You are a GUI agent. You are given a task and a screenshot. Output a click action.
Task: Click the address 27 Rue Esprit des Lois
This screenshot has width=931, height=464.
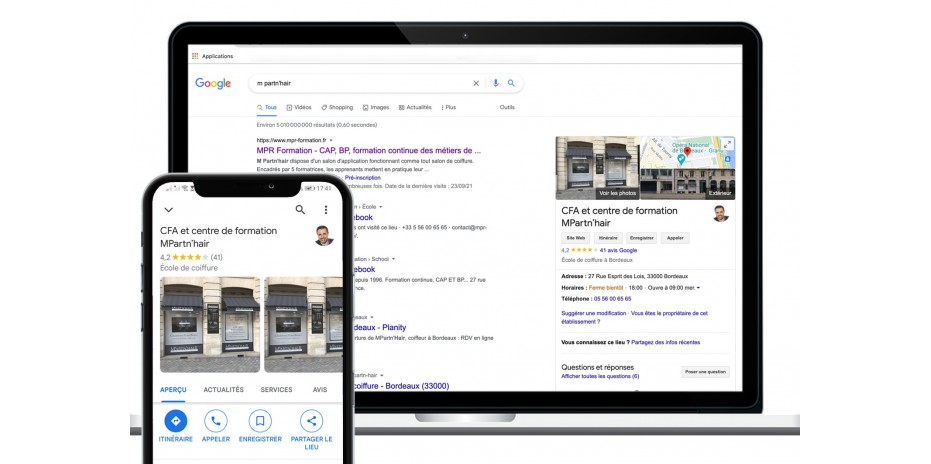coord(638,276)
